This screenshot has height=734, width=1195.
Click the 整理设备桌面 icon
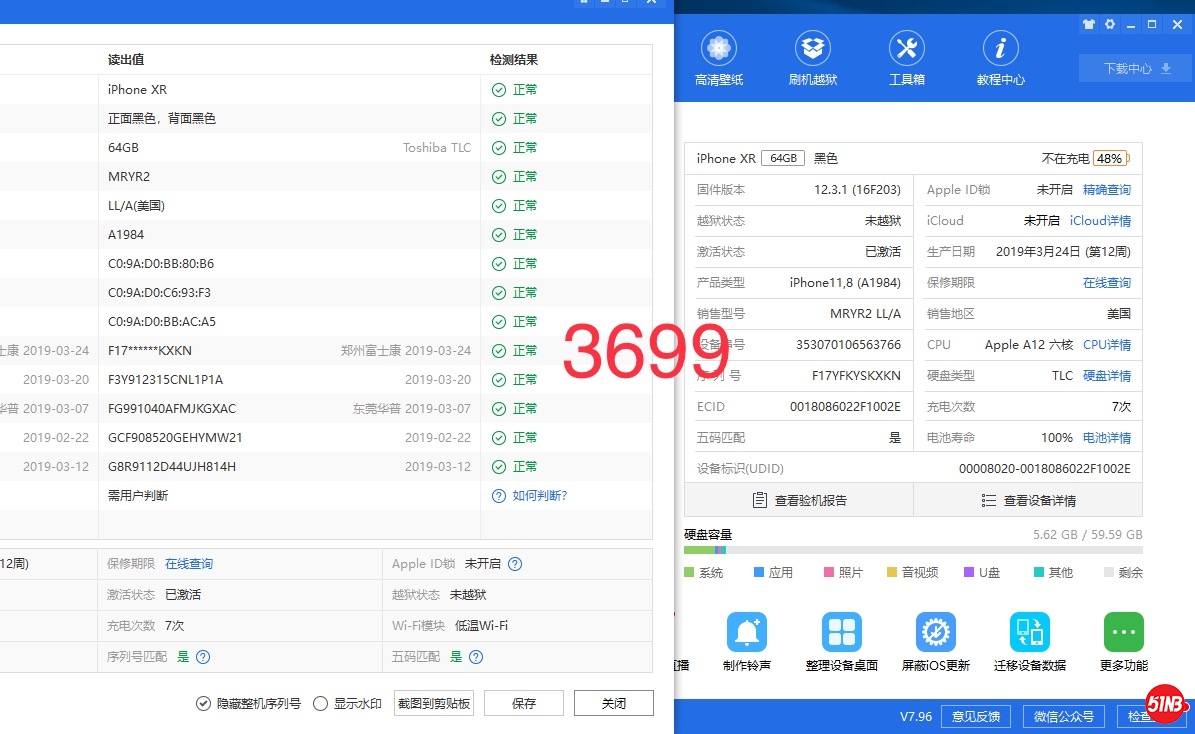[x=841, y=633]
